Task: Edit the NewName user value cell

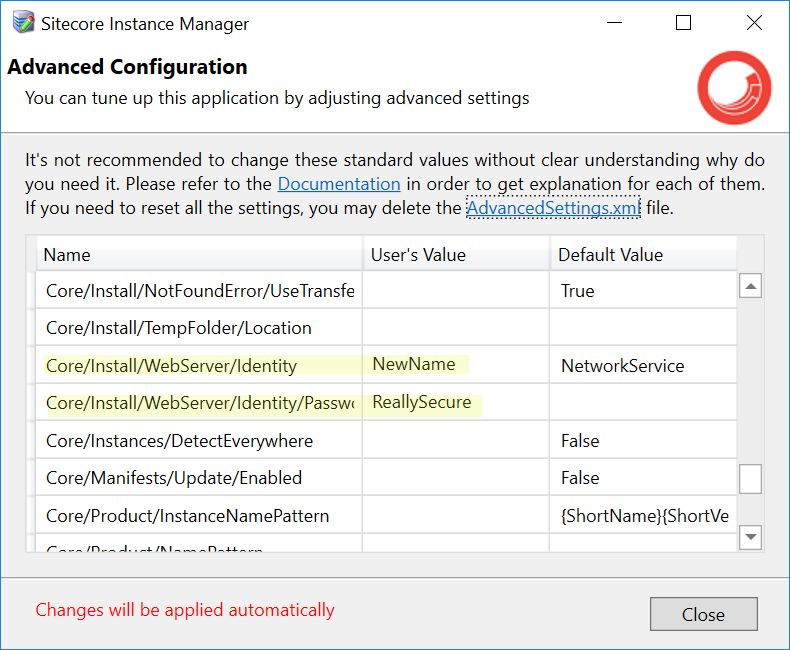Action: pyautogui.click(x=456, y=364)
